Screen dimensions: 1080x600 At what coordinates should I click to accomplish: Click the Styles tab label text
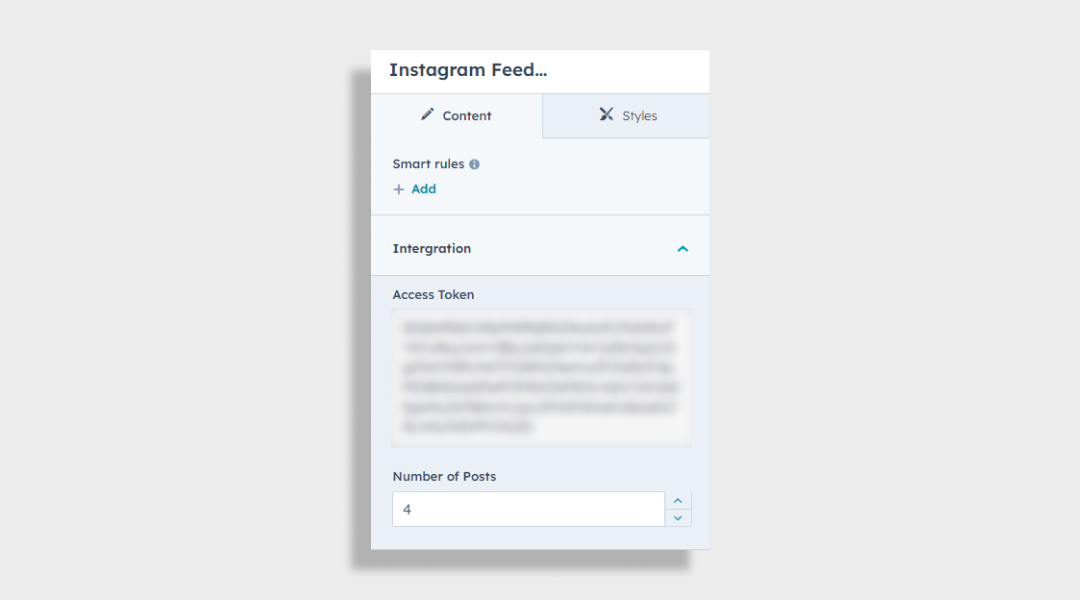[640, 116]
